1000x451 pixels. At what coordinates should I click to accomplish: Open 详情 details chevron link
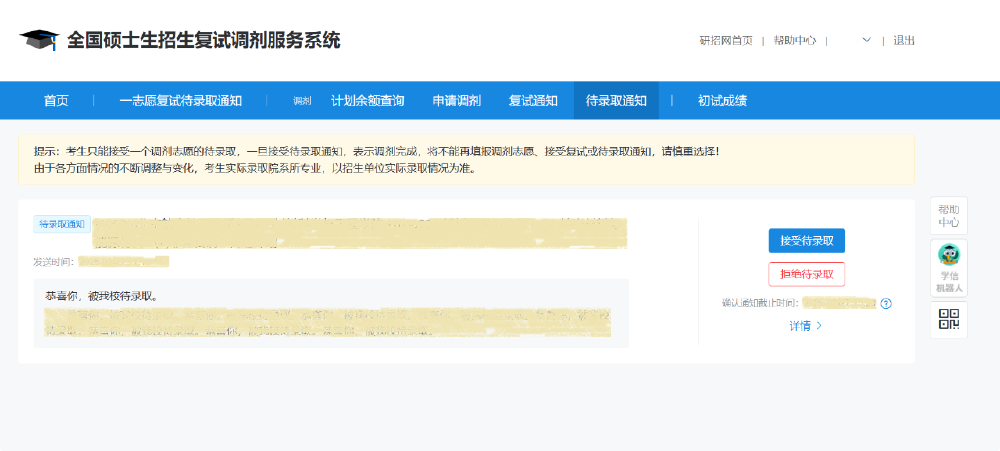[805, 326]
